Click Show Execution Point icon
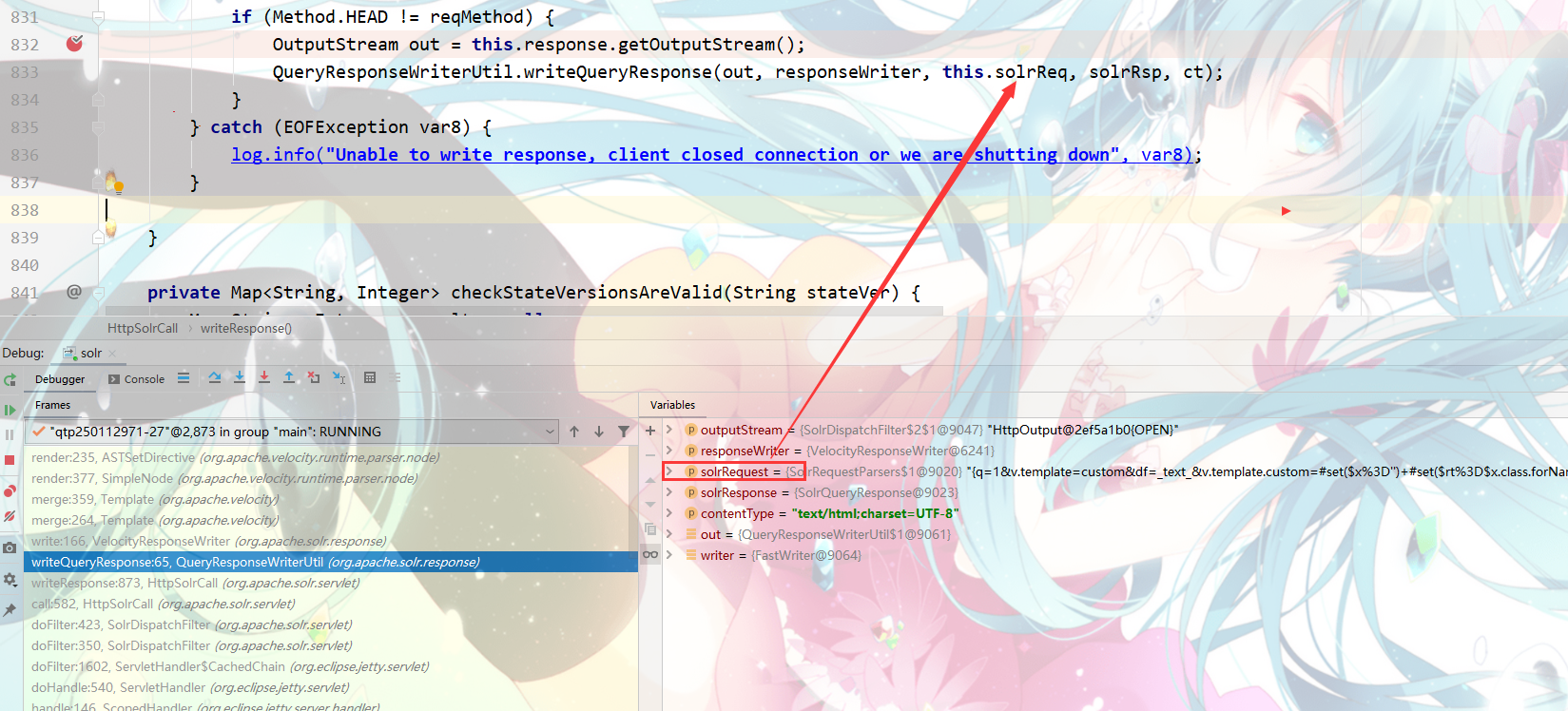 pyautogui.click(x=184, y=377)
